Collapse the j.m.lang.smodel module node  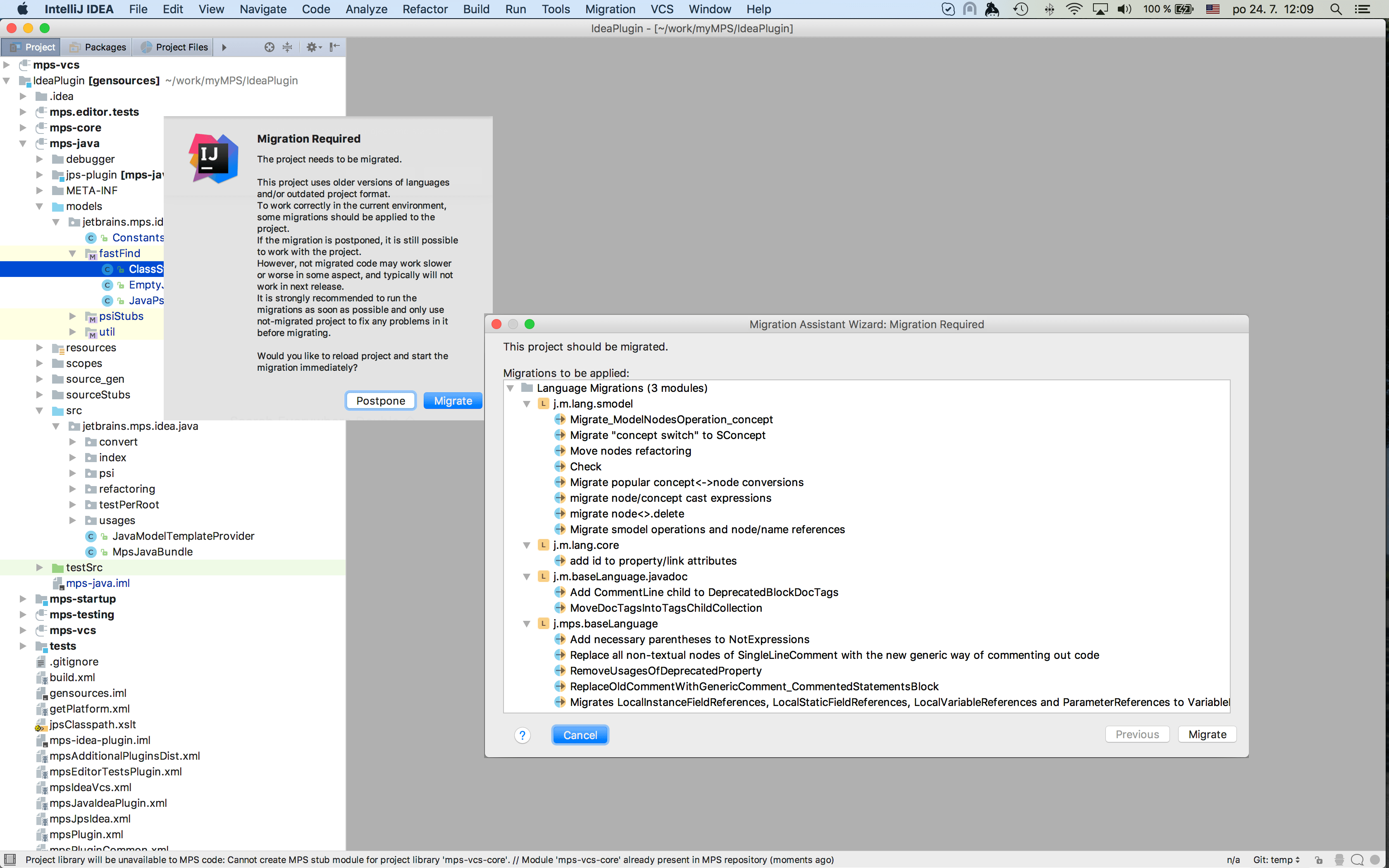pos(526,403)
